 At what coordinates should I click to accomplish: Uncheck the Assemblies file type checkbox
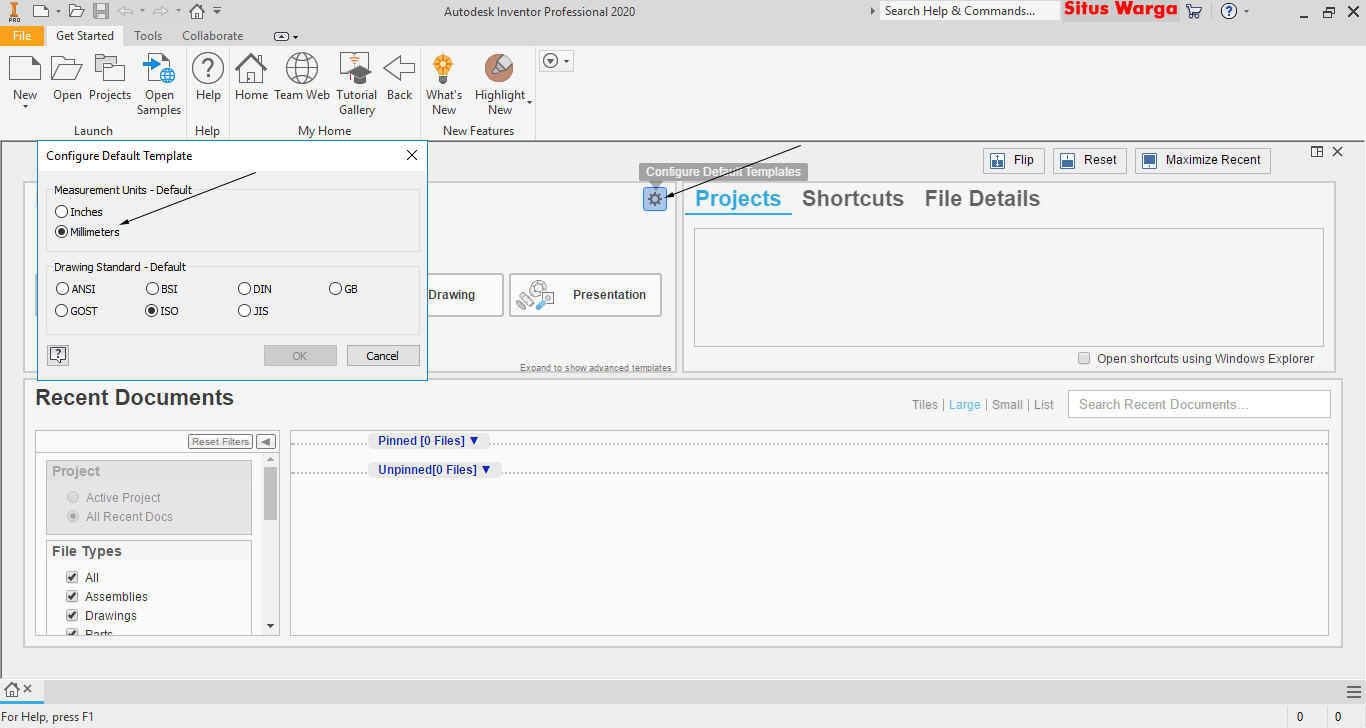[72, 596]
